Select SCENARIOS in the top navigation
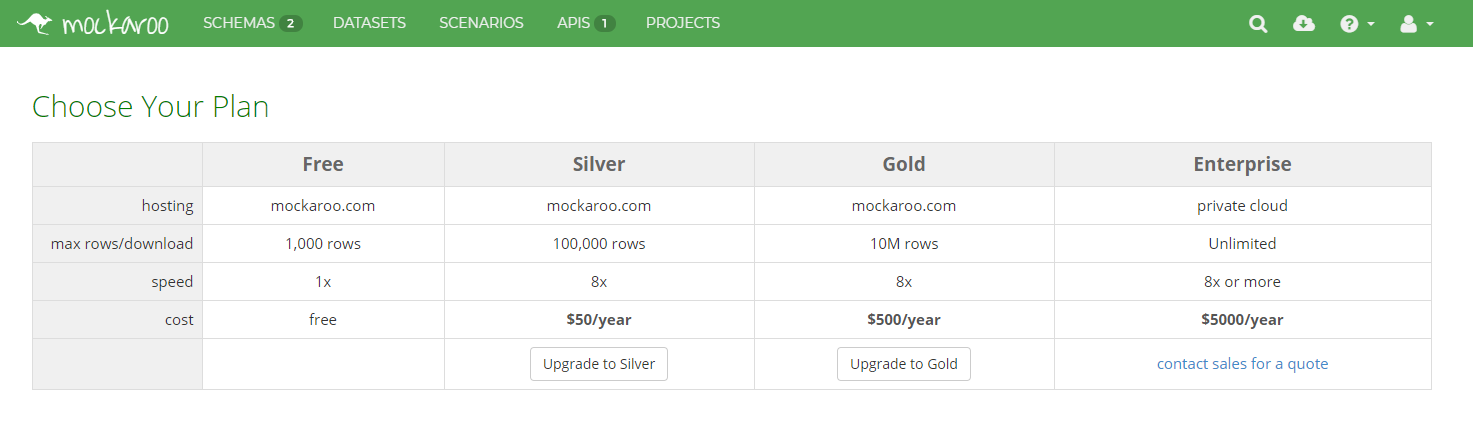The width and height of the screenshot is (1473, 425). tap(481, 23)
